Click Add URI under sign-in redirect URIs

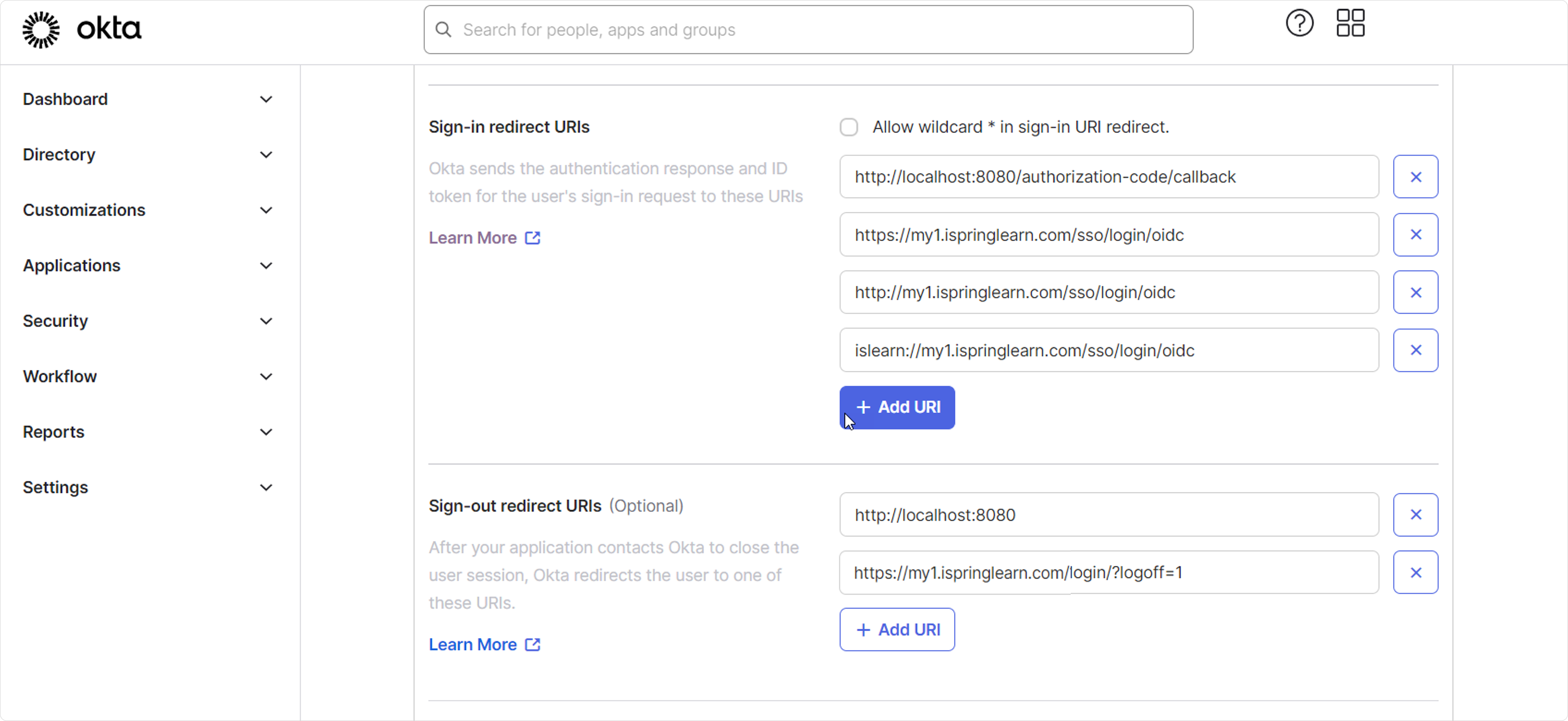[x=897, y=407]
